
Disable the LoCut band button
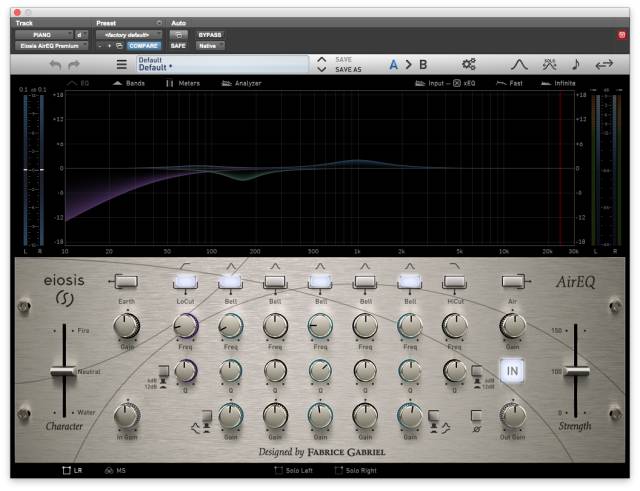tap(185, 281)
